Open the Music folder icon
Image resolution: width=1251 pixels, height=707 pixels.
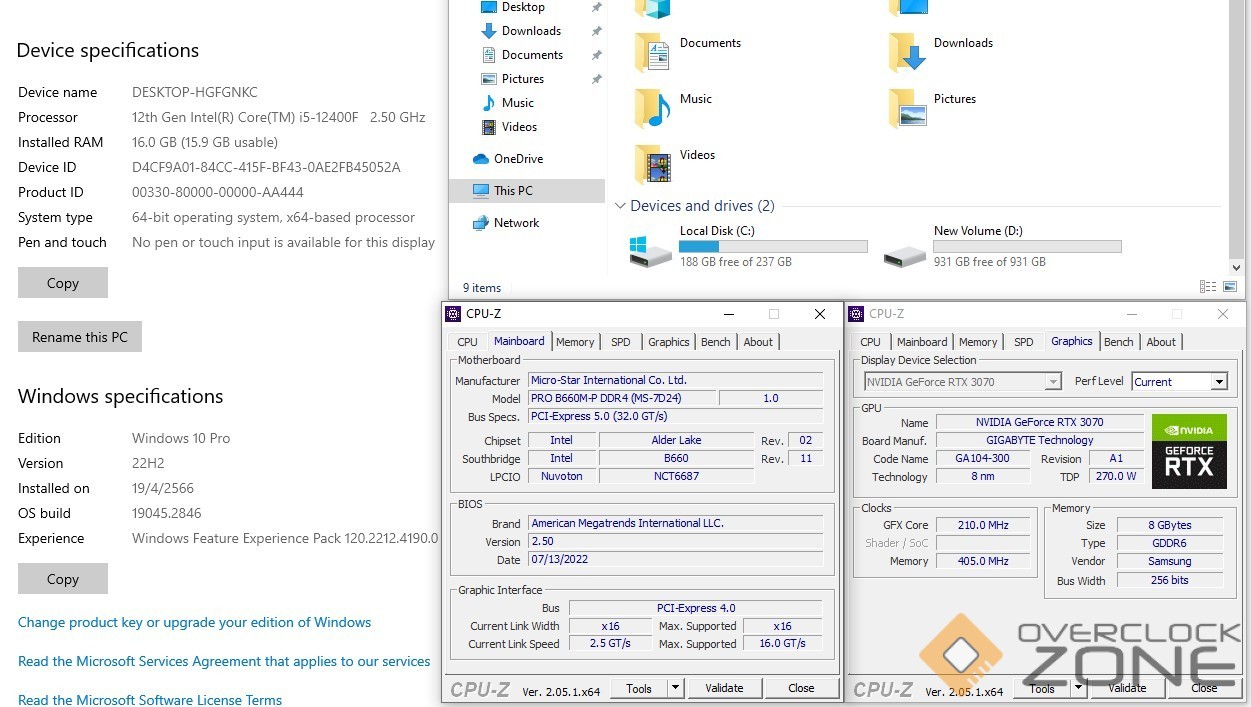[x=653, y=107]
